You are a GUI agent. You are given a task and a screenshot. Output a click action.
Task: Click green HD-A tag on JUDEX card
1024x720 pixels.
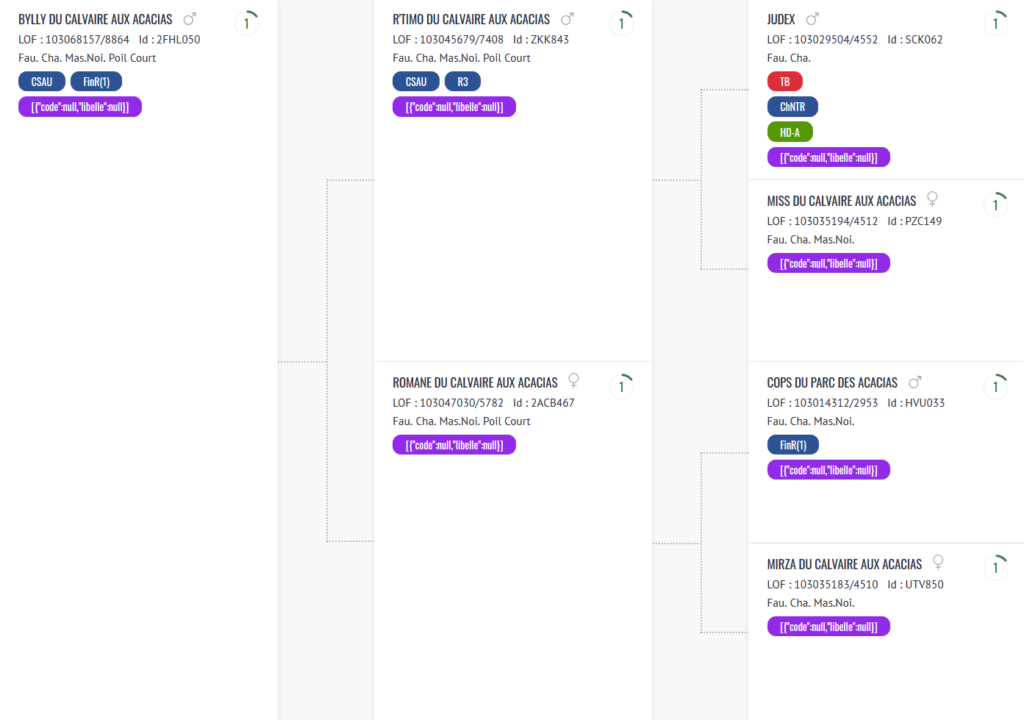point(790,133)
